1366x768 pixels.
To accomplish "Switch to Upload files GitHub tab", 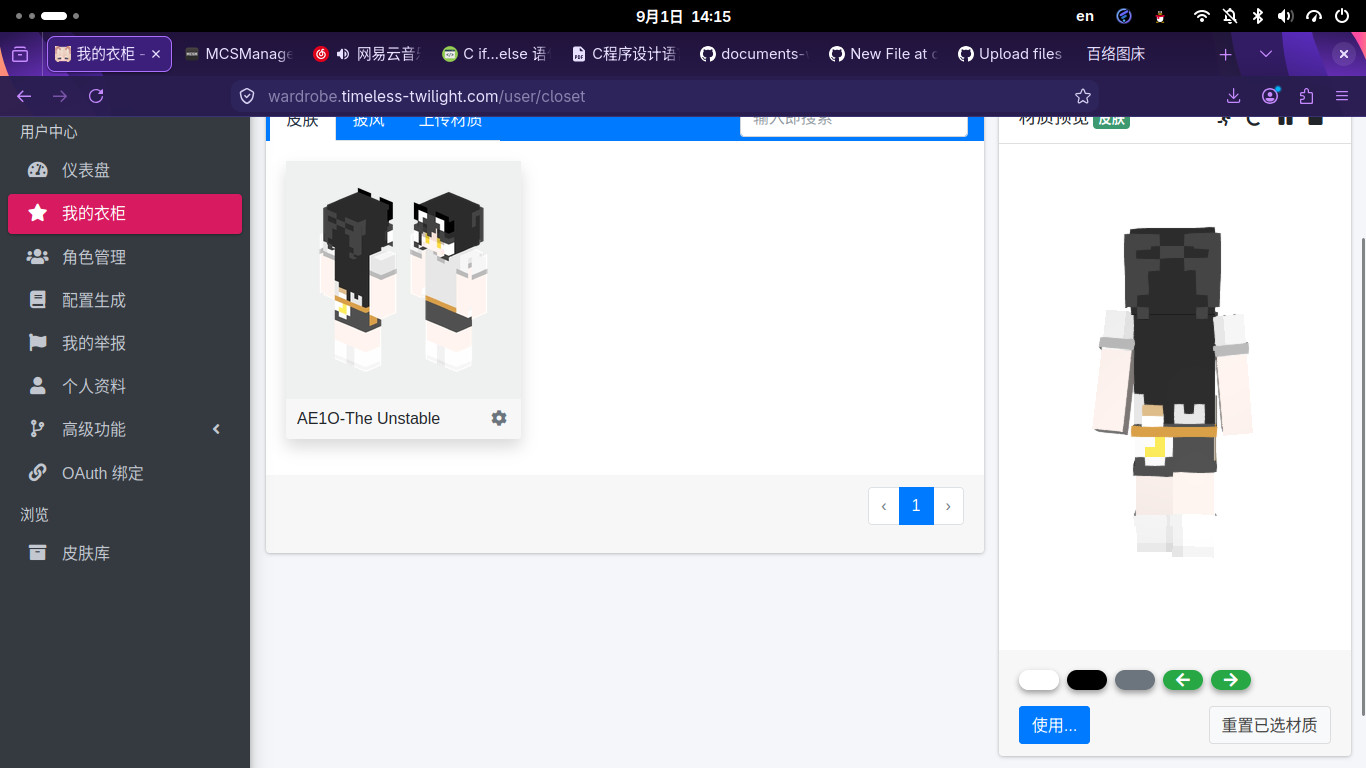I will [1010, 54].
